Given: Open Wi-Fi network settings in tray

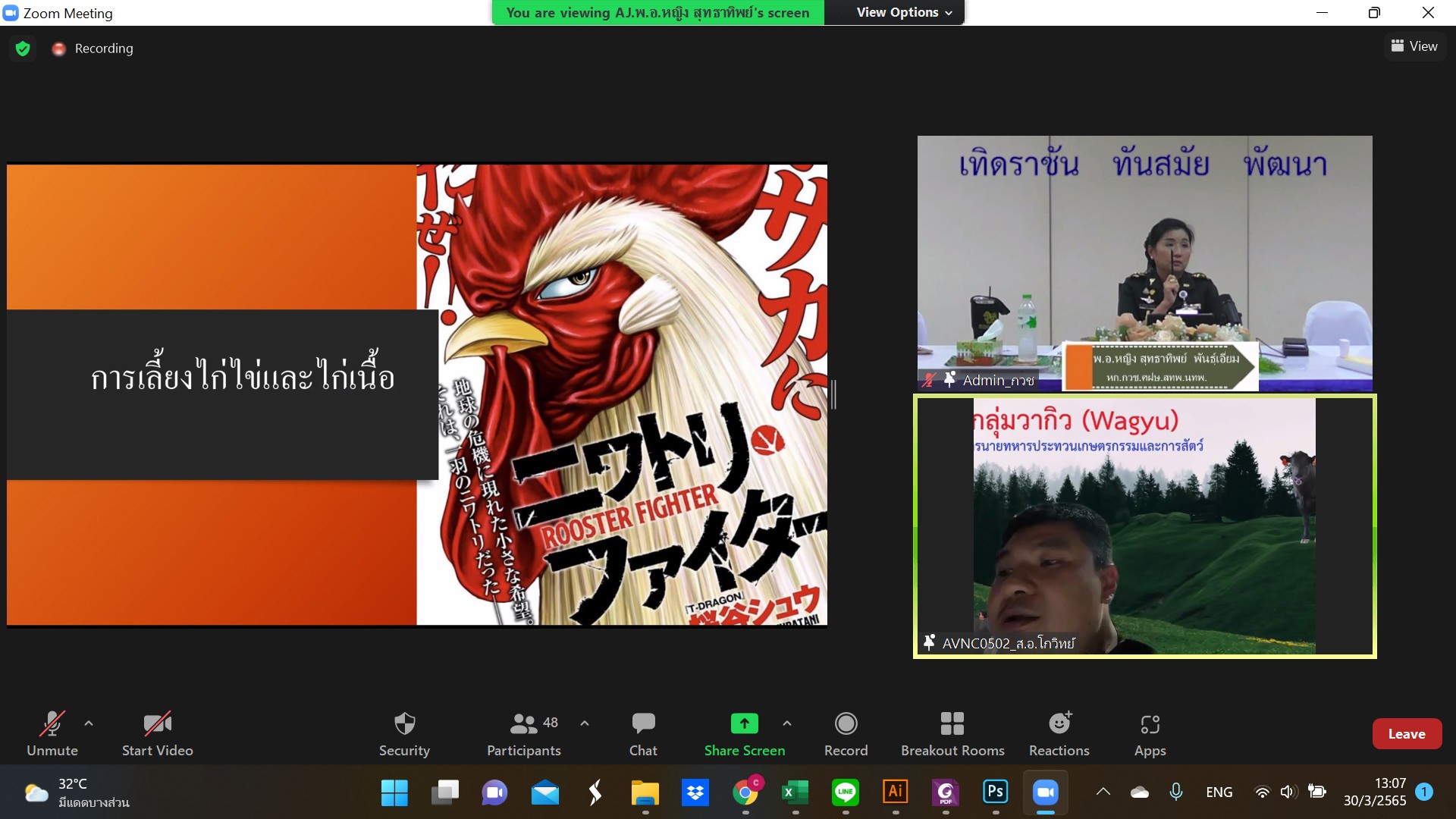Looking at the screenshot, I should pos(1262,792).
